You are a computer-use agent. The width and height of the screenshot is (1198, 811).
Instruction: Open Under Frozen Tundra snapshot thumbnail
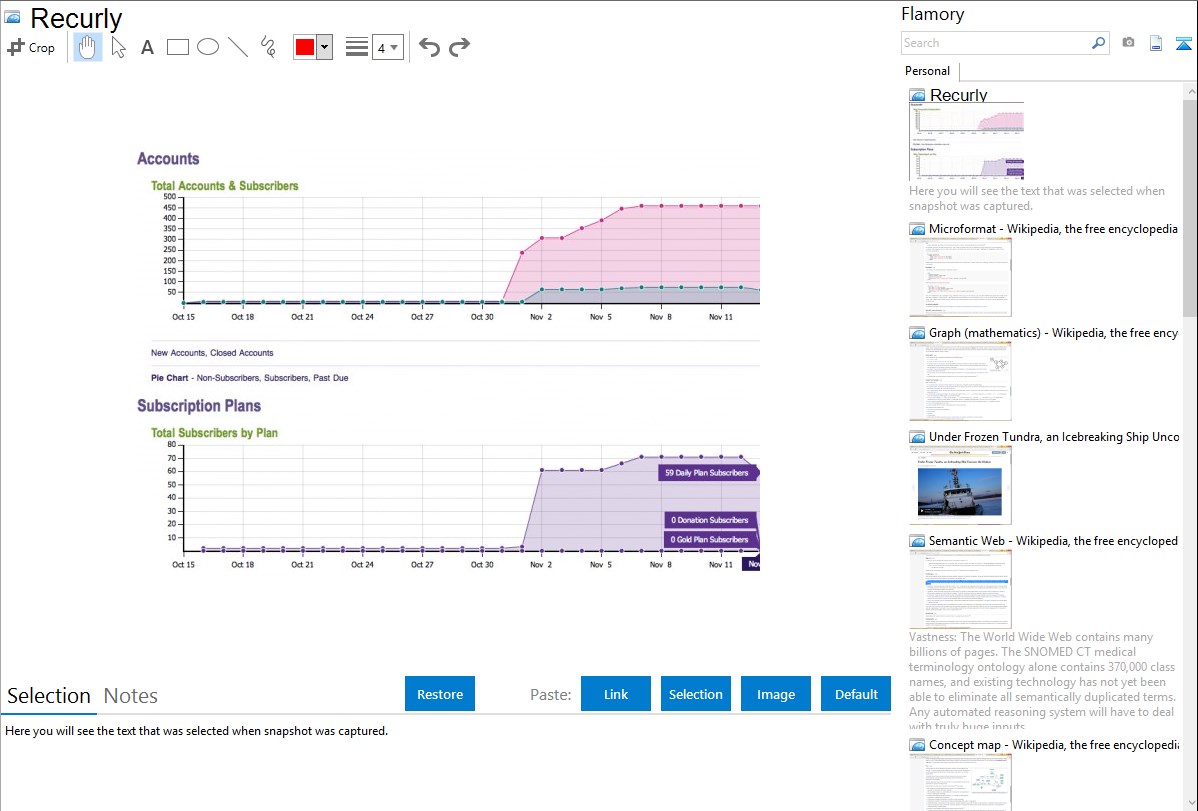point(960,485)
